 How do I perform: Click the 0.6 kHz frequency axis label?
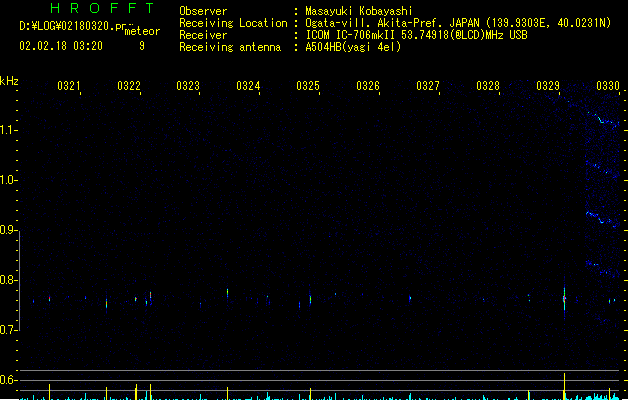pyautogui.click(x=8, y=380)
